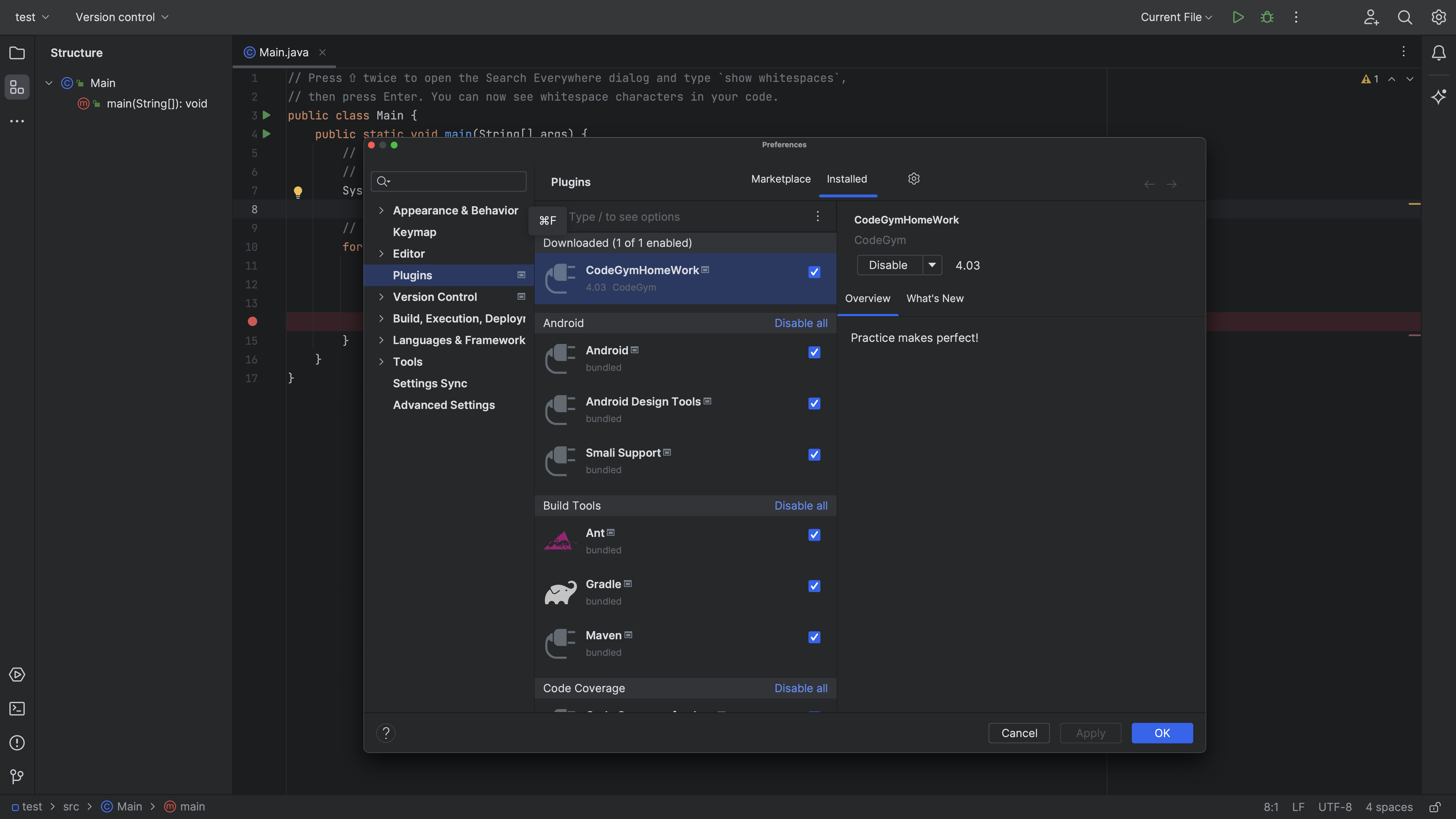Open the Notifications bell icon

[1438, 53]
